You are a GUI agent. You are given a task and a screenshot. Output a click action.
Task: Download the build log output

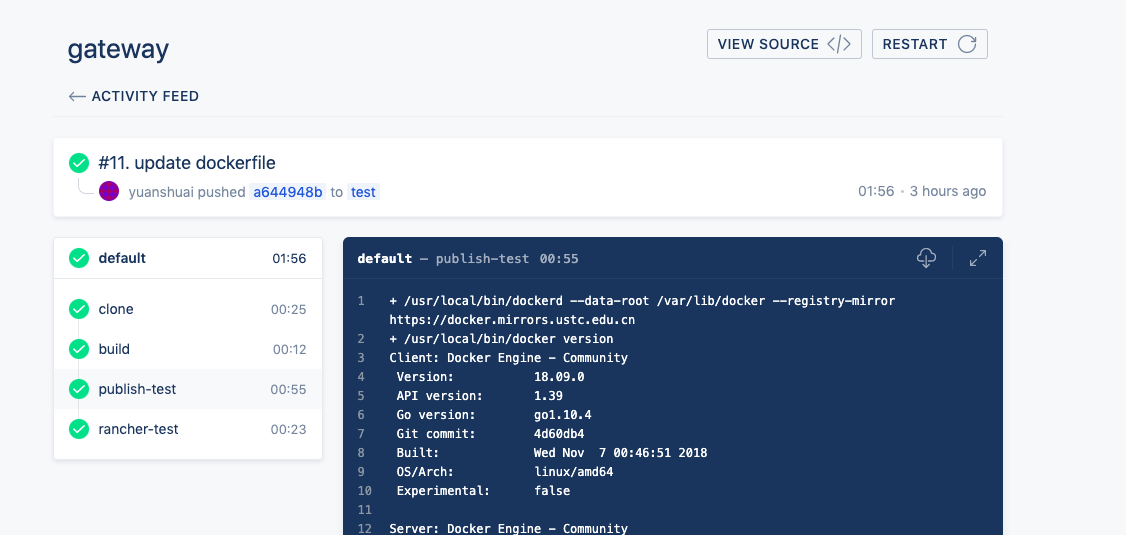[926, 258]
